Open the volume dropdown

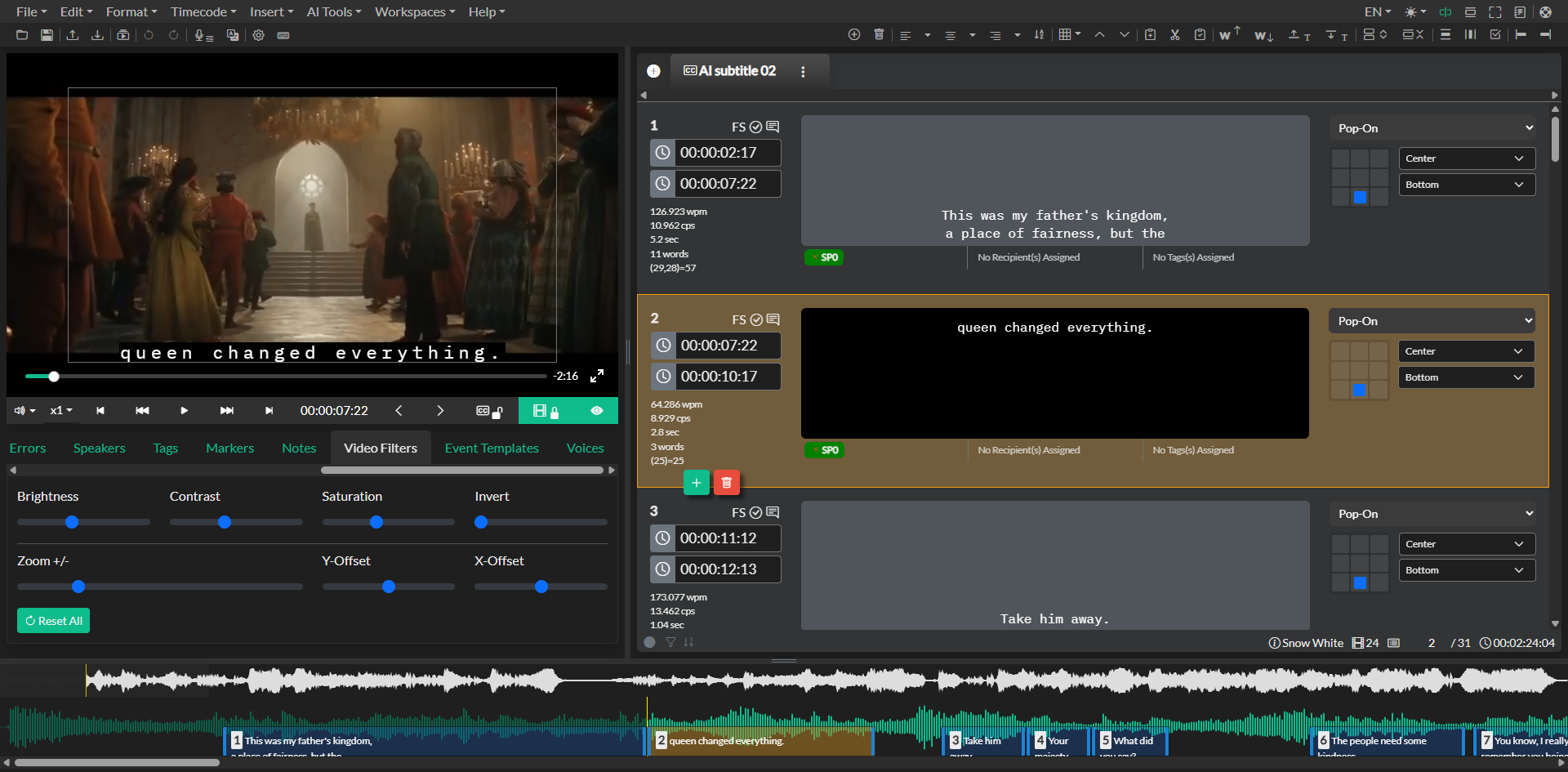point(24,410)
